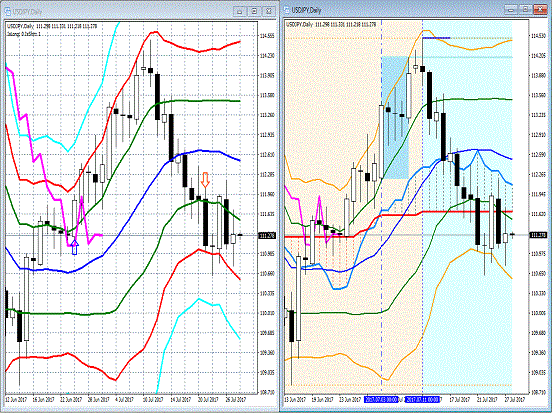Click the current price tag on right chart axis

tap(539, 235)
